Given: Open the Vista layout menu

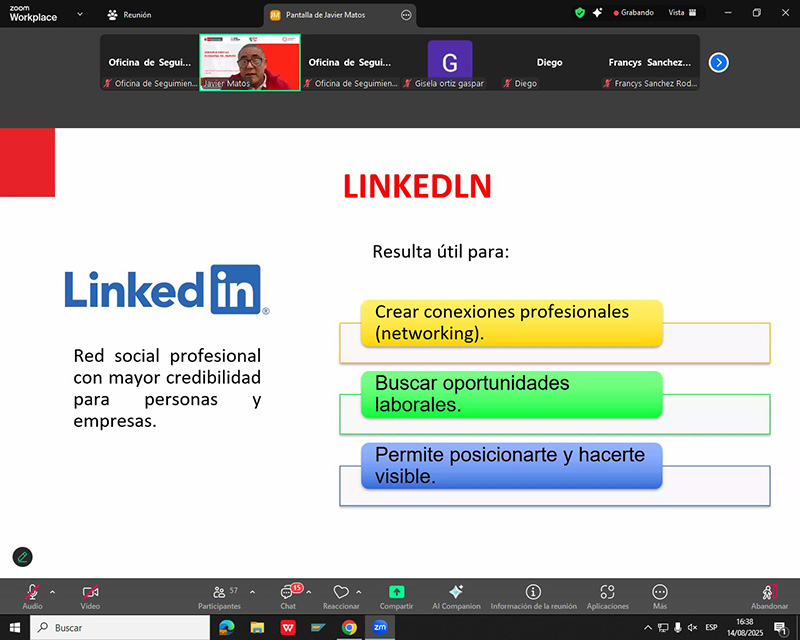Looking at the screenshot, I should click(x=682, y=13).
